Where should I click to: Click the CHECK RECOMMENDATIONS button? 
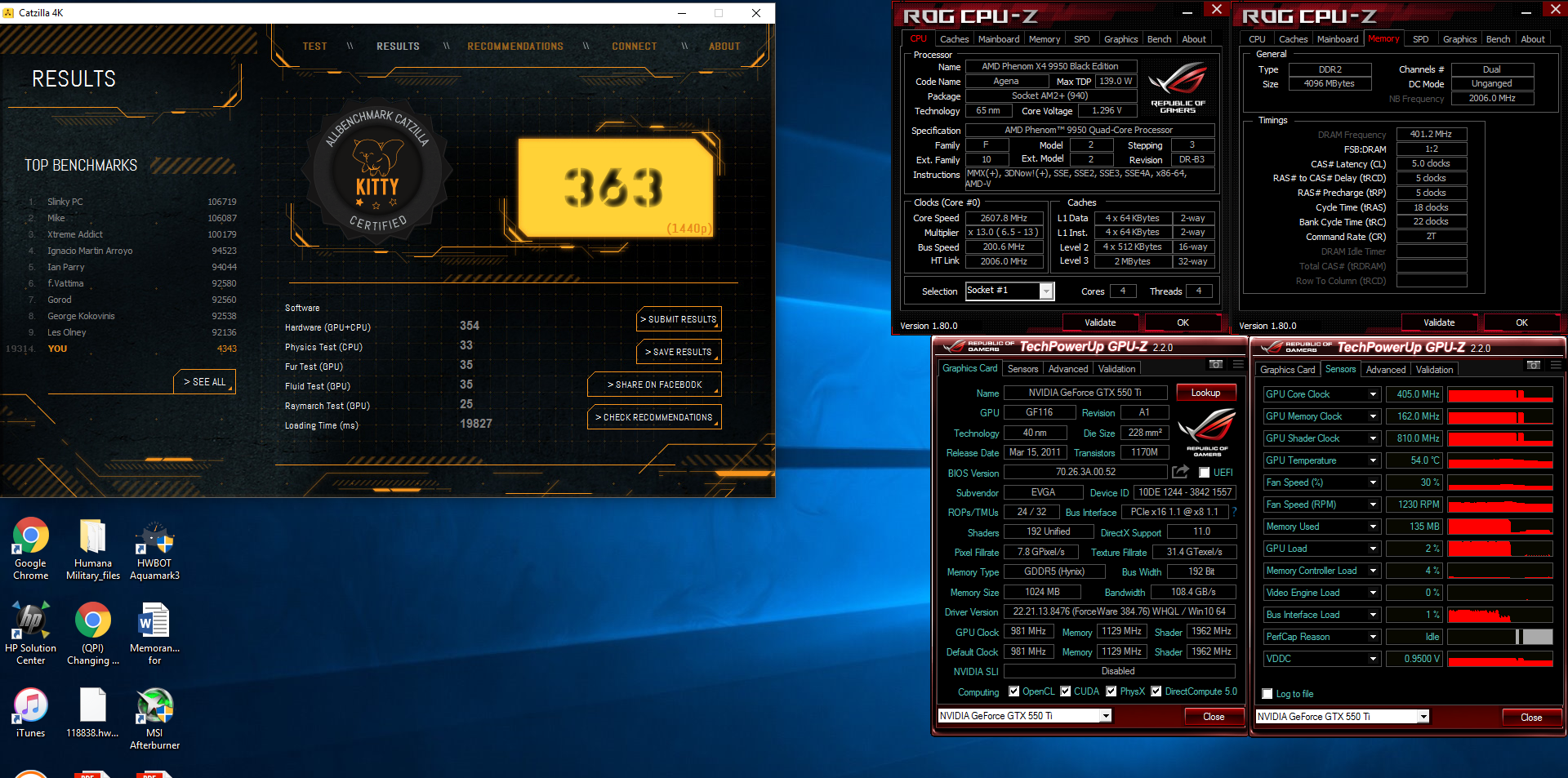(x=654, y=417)
